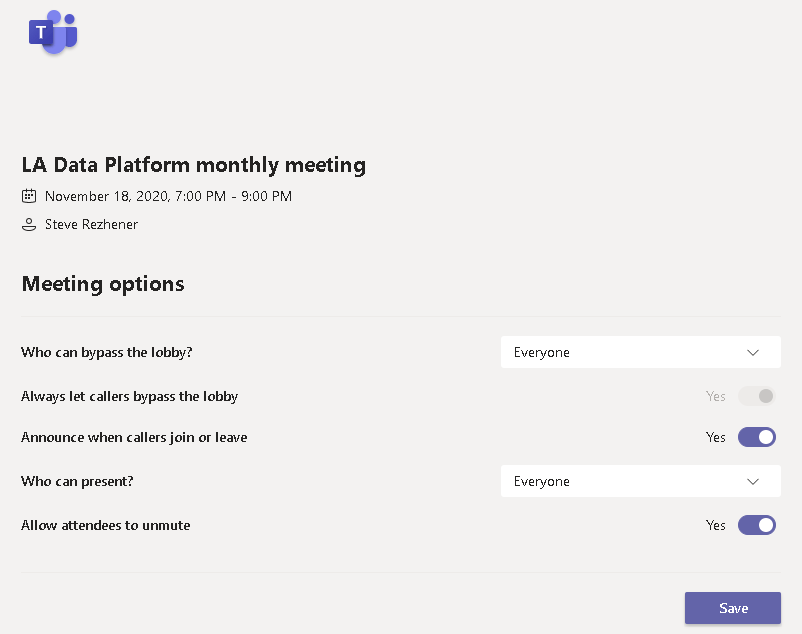802x634 pixels.
Task: Click the 'Who can bypass the lobby?' label
Action: pos(107,352)
